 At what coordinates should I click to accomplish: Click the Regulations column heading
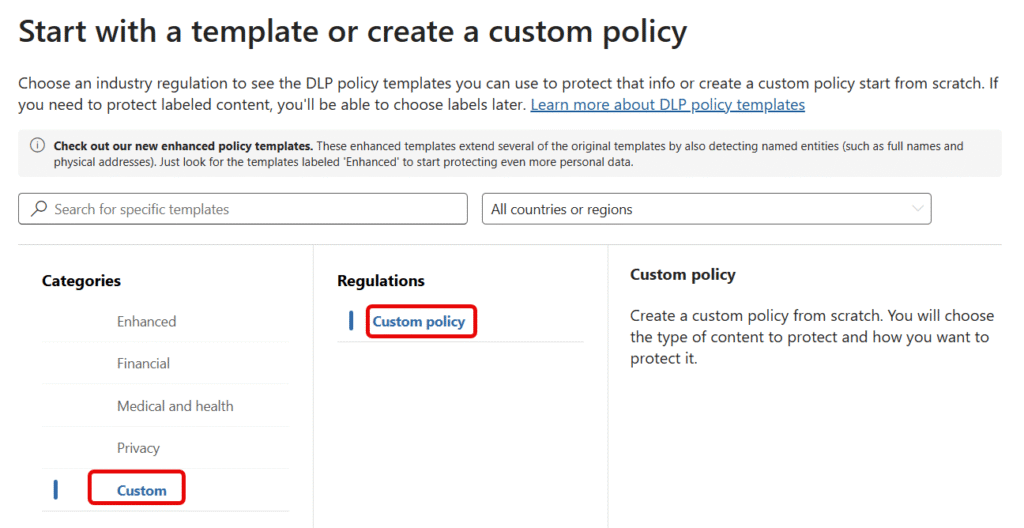(x=381, y=281)
